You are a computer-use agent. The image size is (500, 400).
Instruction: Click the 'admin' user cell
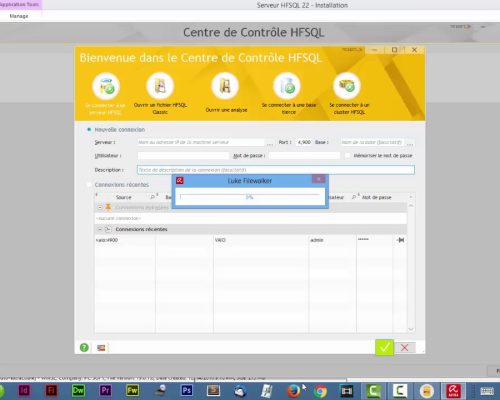332,240
